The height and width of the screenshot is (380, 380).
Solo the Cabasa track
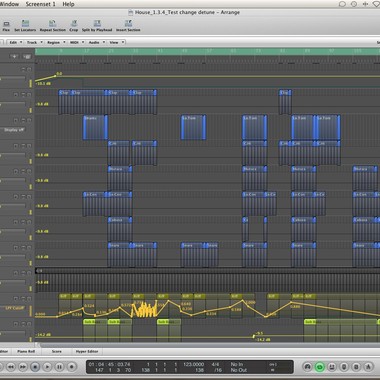29,222
